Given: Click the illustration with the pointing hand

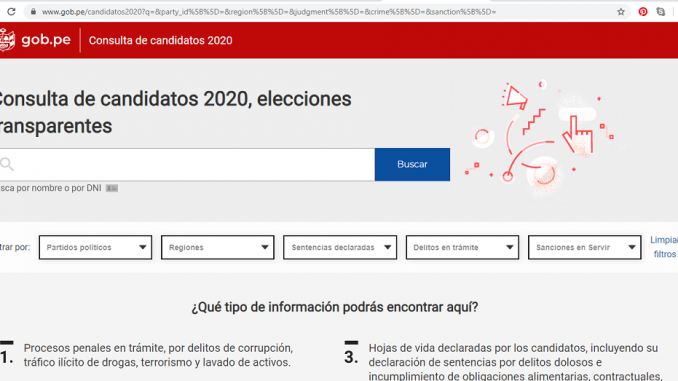Looking at the screenshot, I should tap(540, 138).
